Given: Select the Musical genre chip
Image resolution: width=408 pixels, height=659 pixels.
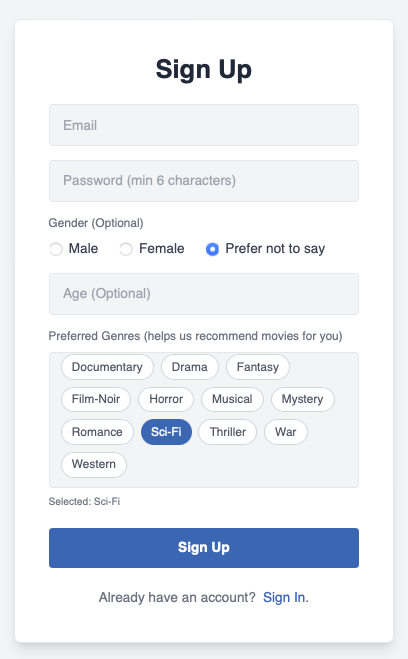Looking at the screenshot, I should 232,399.
